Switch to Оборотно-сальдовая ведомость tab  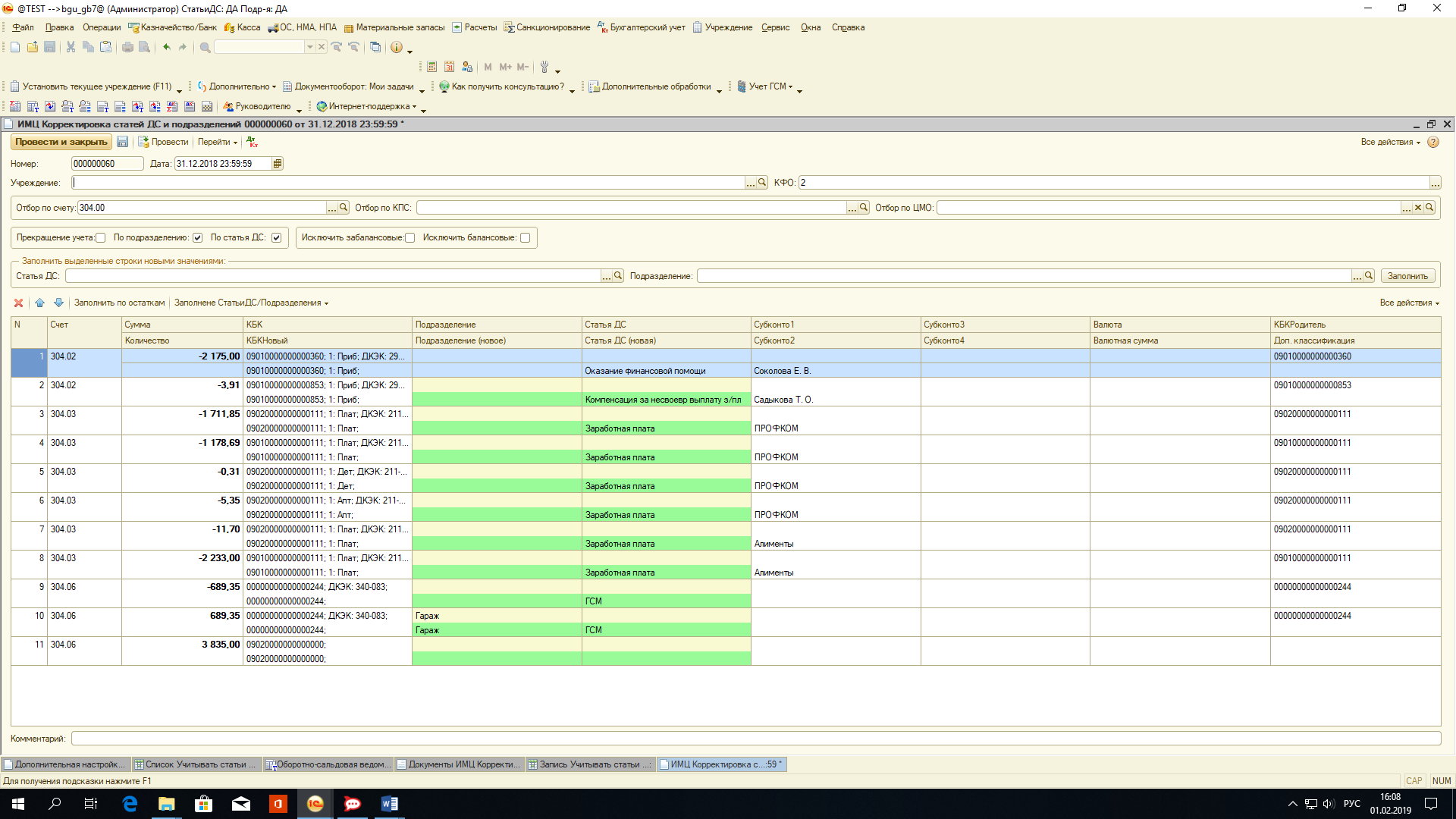328,764
